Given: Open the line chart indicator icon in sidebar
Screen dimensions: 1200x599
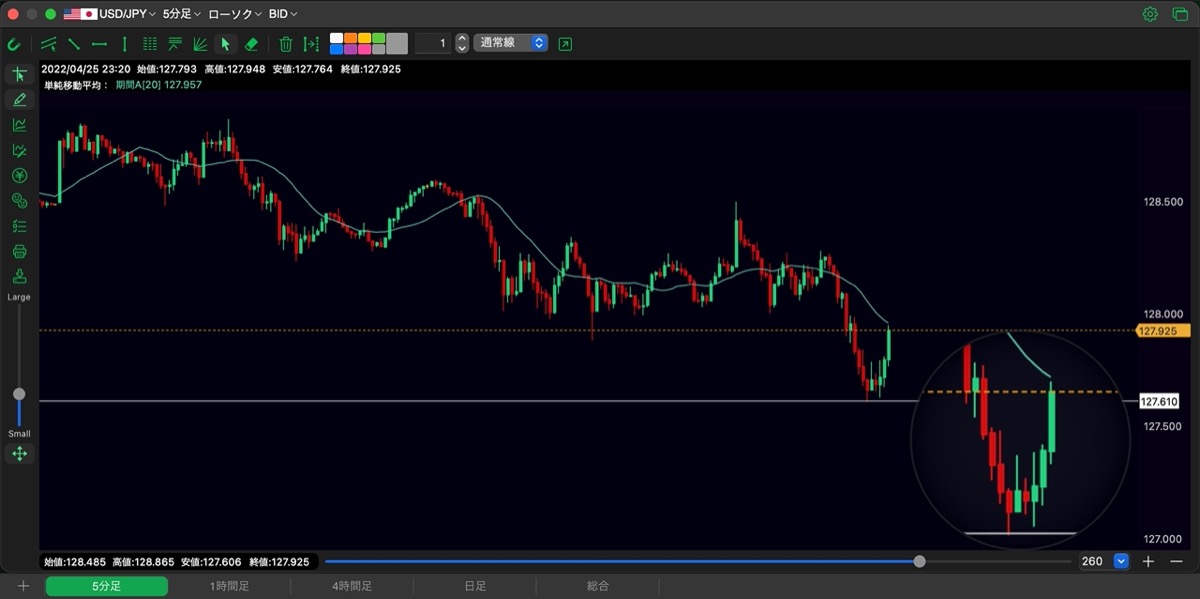Looking at the screenshot, I should (x=19, y=125).
